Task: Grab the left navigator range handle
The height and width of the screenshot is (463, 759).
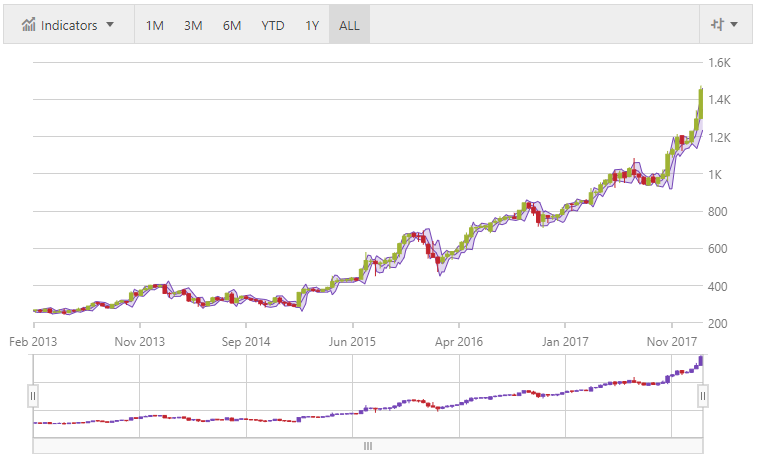Action: pos(32,396)
